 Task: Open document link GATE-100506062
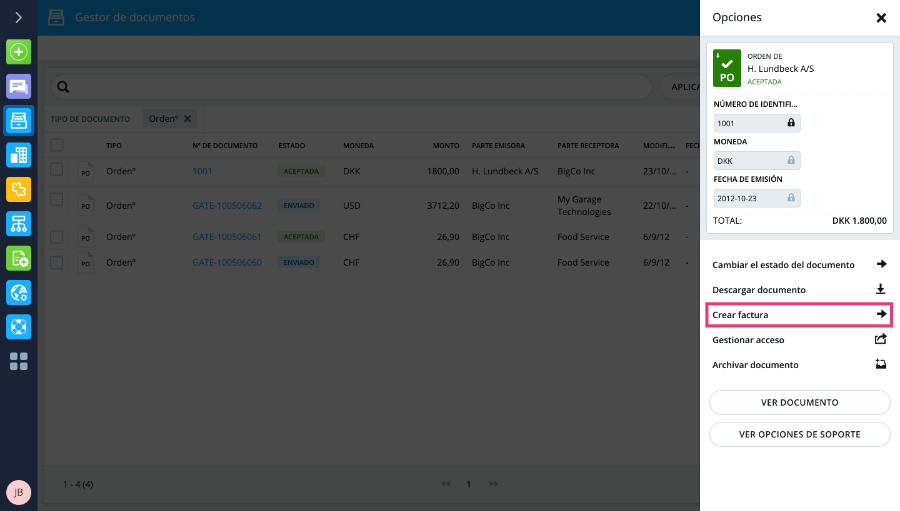[227, 206]
